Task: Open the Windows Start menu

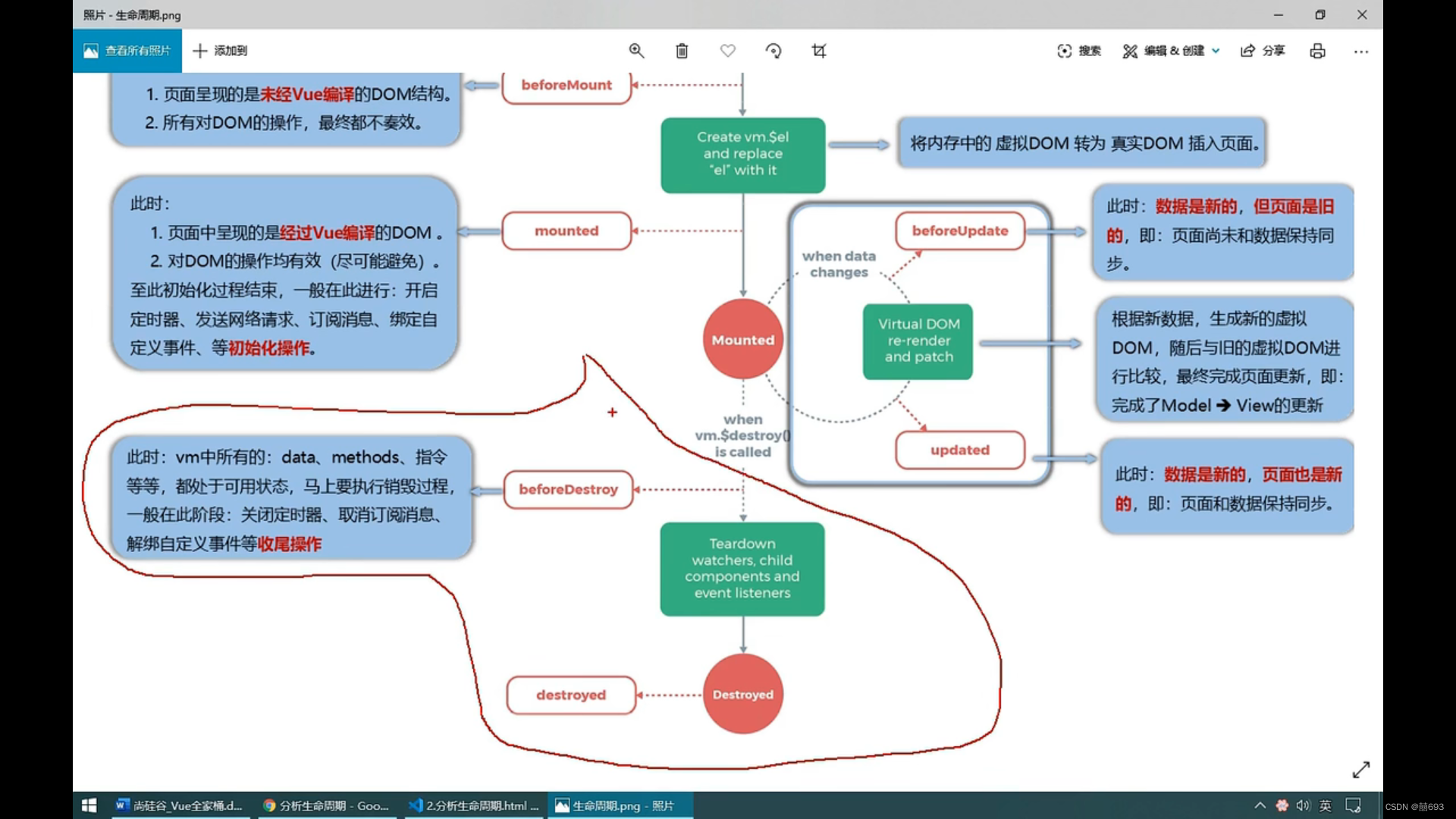Action: (x=89, y=805)
